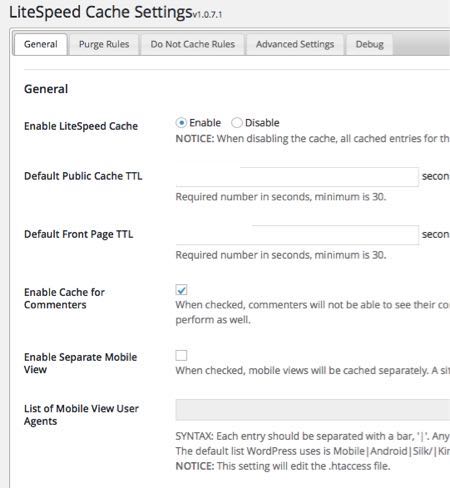450x488 pixels.
Task: Open the Purge Rules tab
Action: point(104,44)
